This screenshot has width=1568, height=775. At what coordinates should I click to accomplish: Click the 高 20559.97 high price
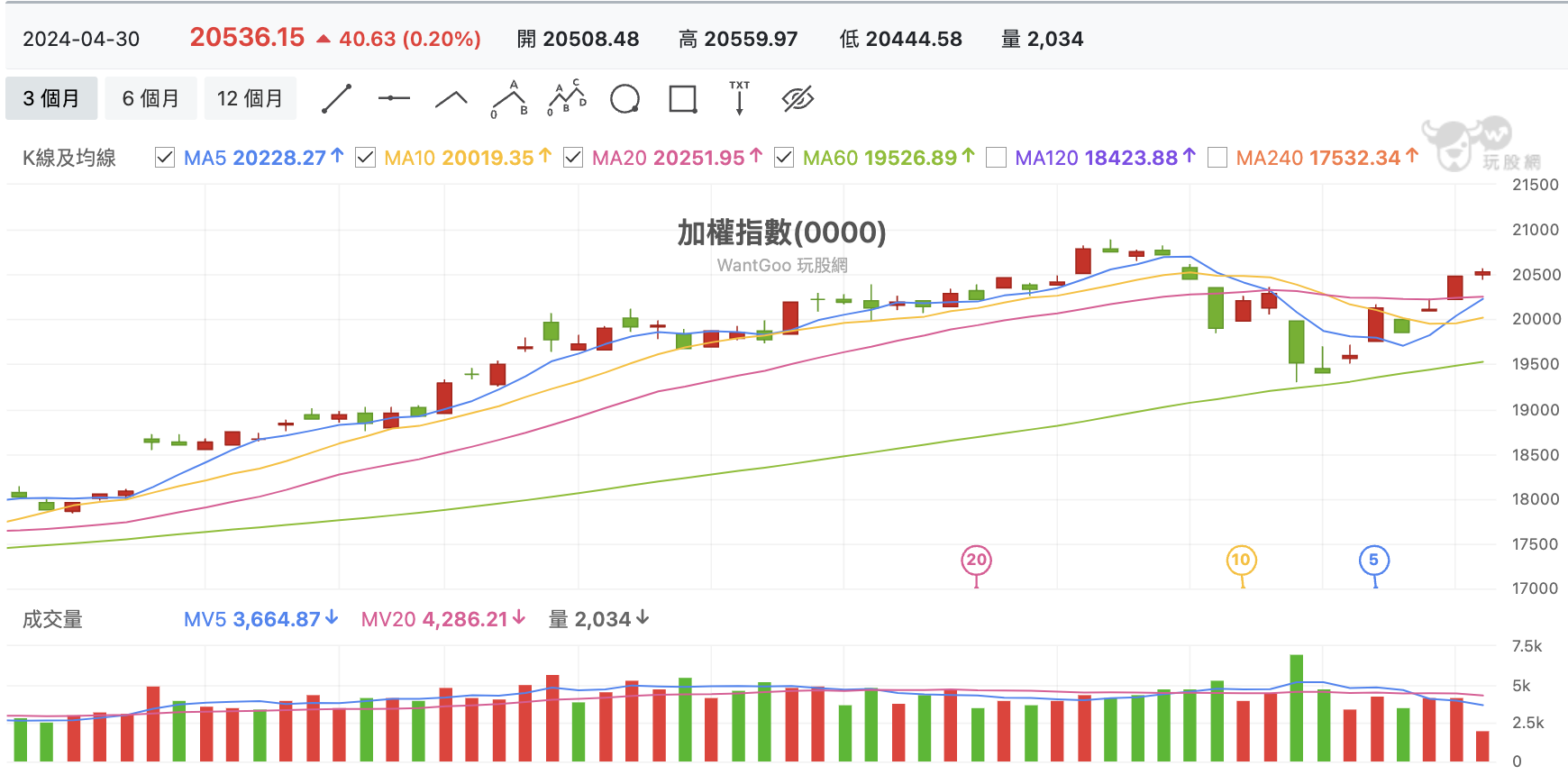click(x=738, y=39)
